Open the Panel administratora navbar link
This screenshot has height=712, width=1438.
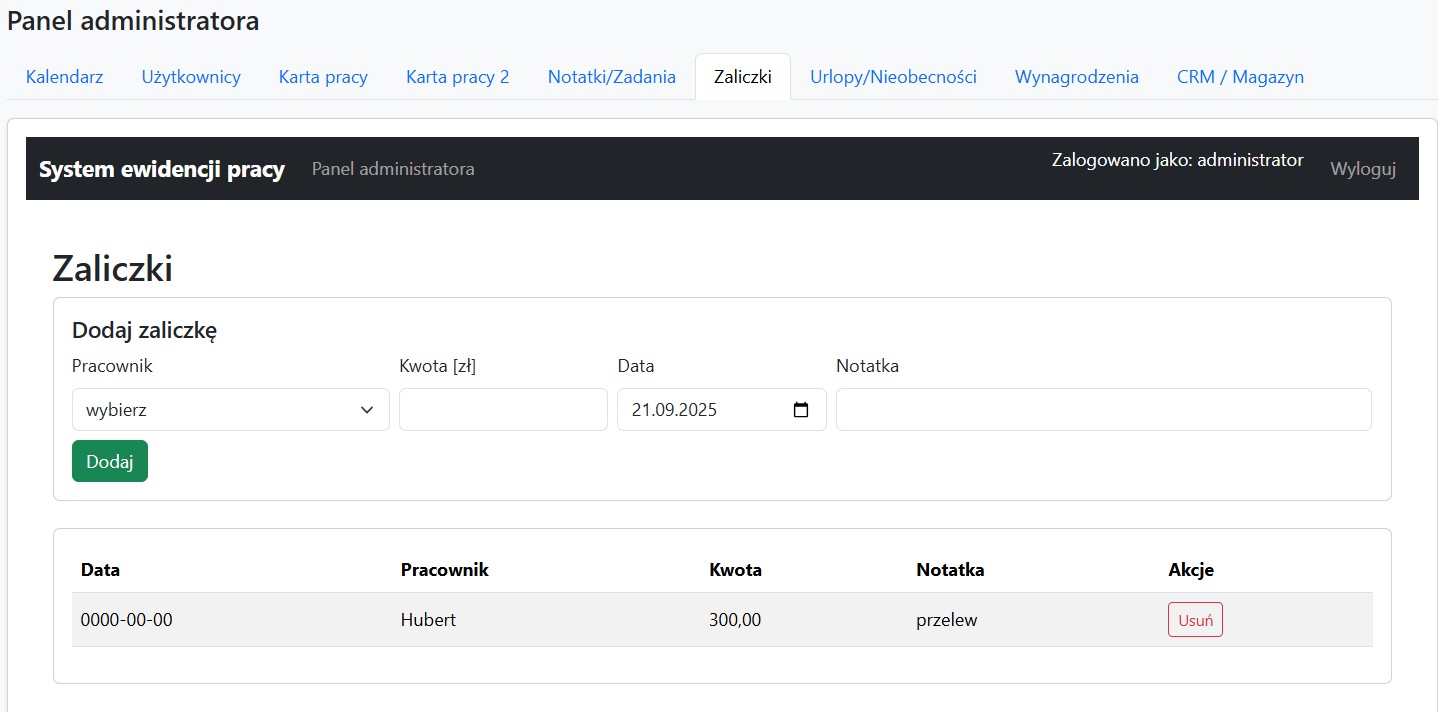393,169
